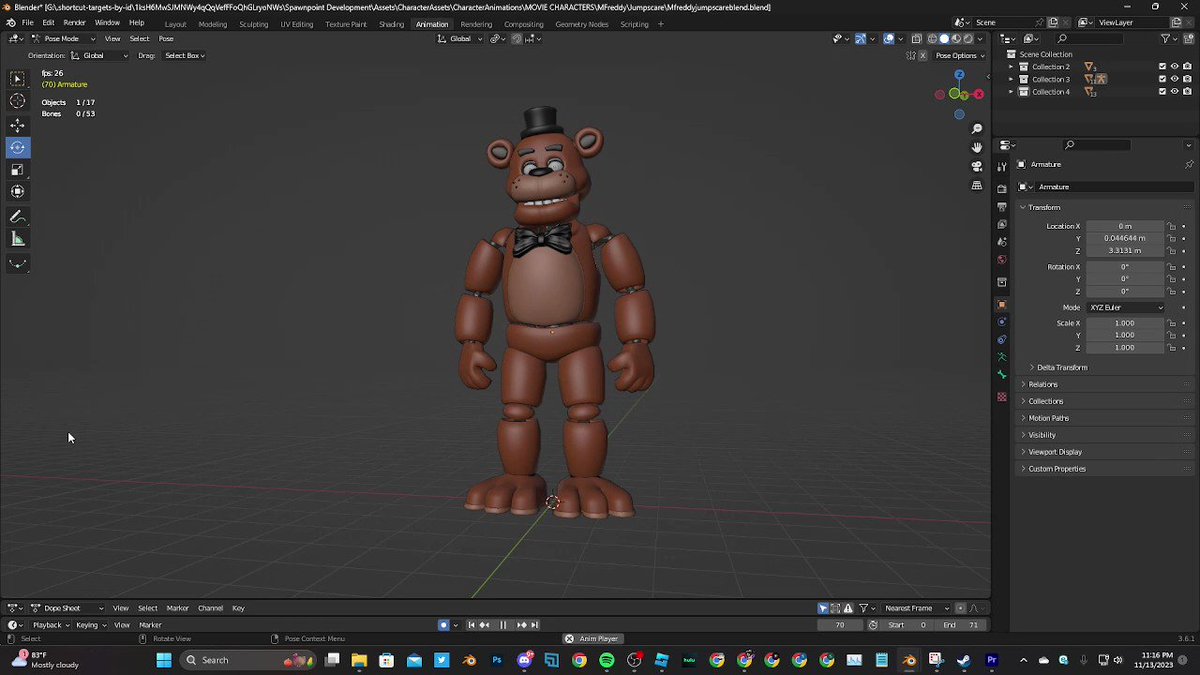Click the zoom magnifier viewport icon
Screen dimensions: 1200x675
pos(977,129)
